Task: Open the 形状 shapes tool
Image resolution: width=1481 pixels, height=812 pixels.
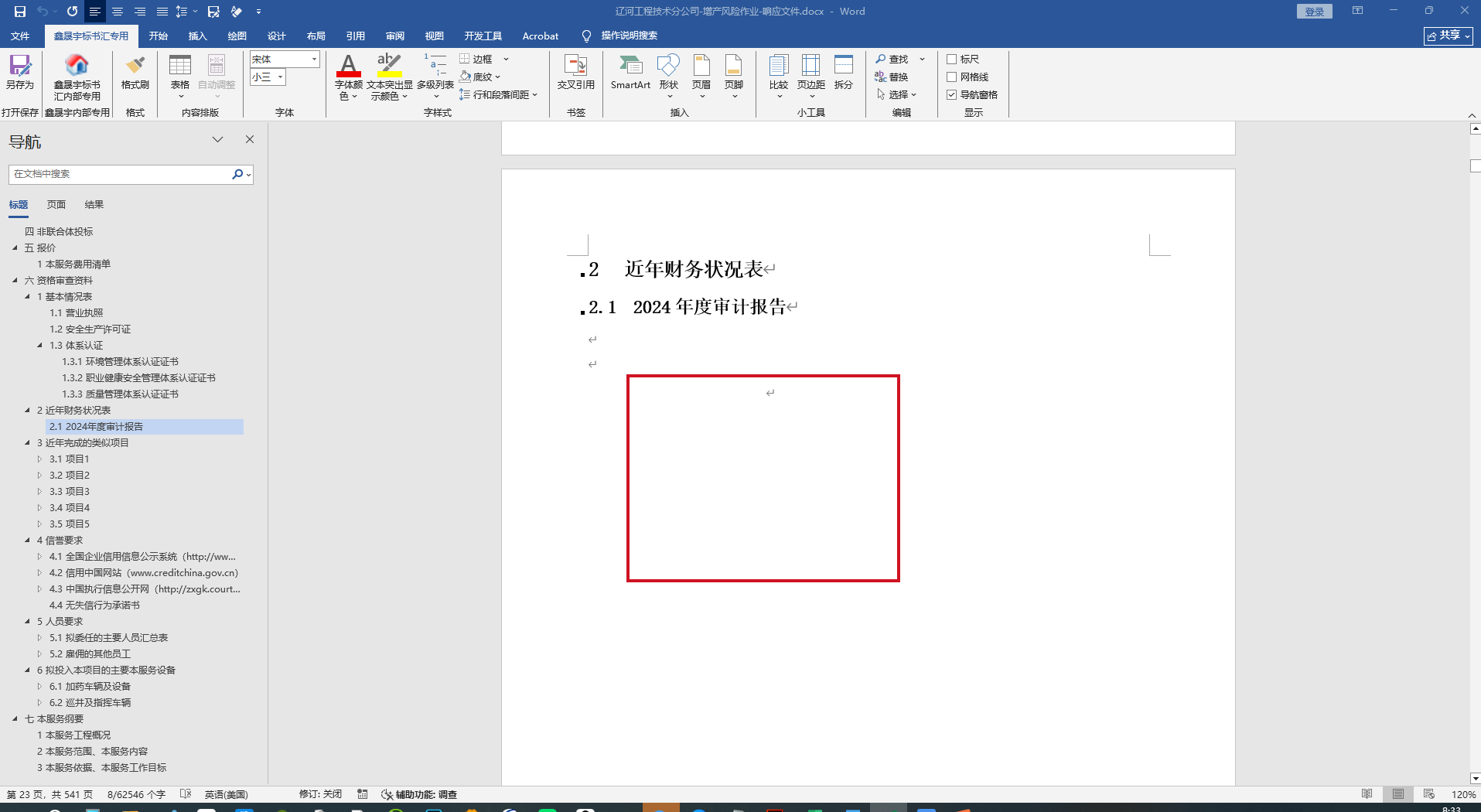Action: (669, 76)
